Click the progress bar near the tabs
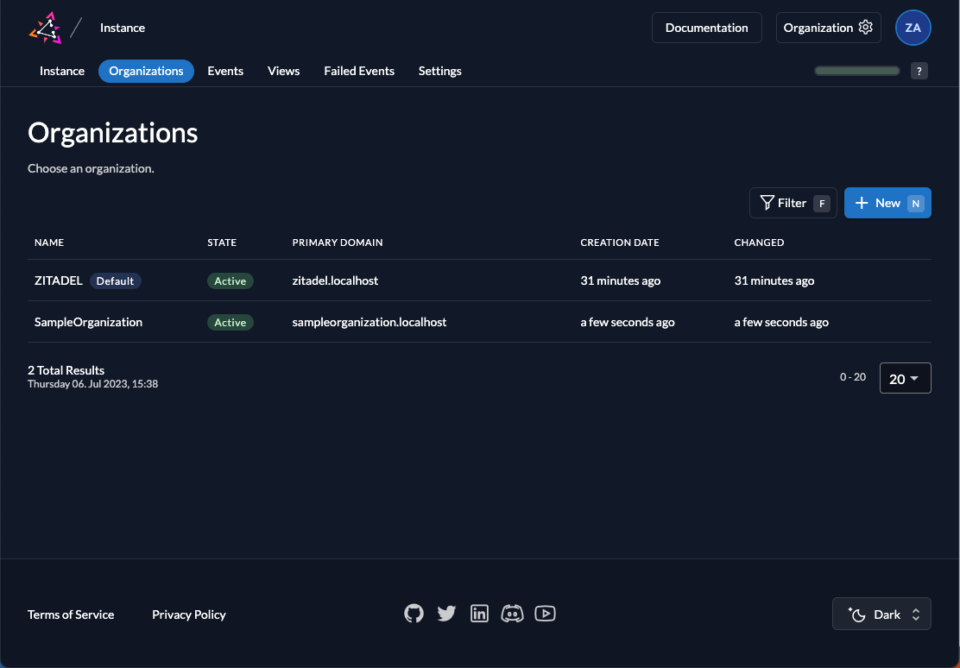 [856, 71]
